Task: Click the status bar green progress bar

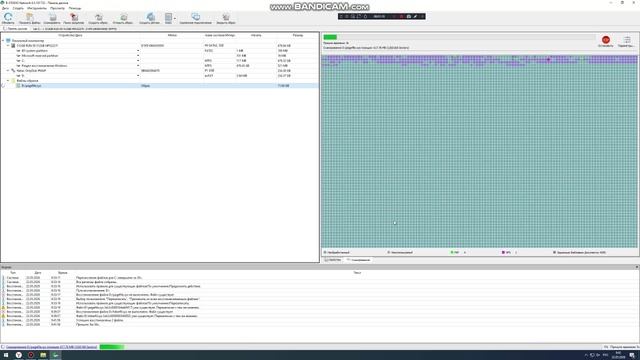Action: pyautogui.click(x=112, y=347)
